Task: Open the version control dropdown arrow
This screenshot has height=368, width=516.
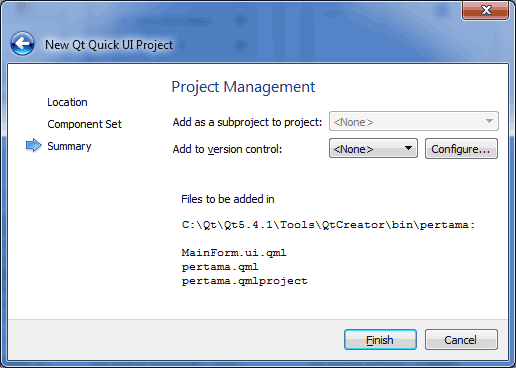Action: pos(408,148)
